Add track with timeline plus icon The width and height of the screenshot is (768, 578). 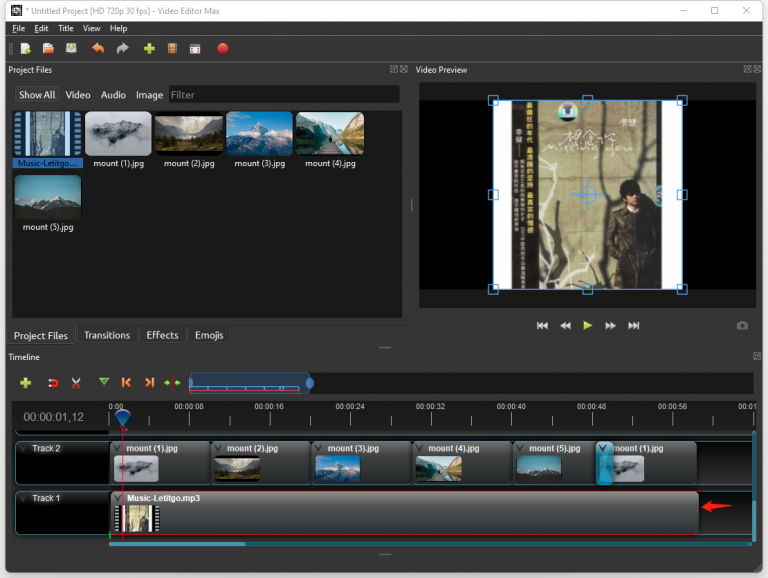point(25,382)
